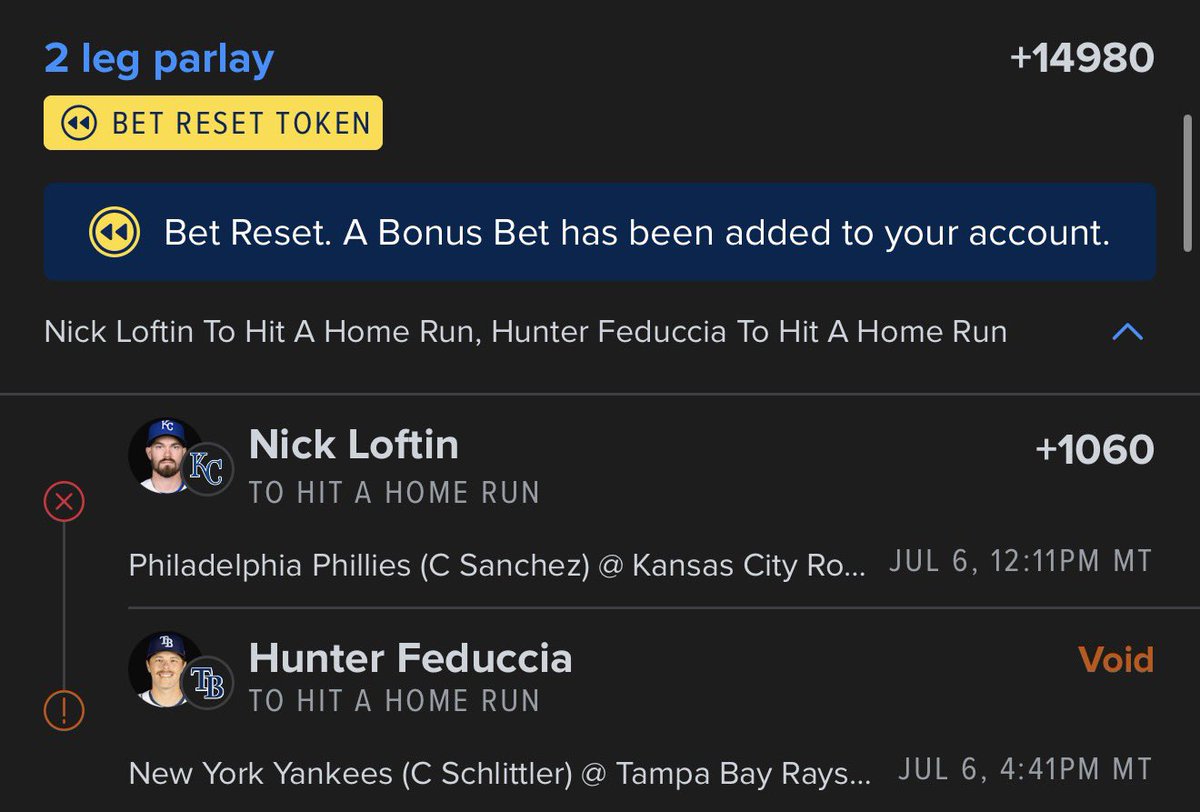
Task: Select the Hunter Feduccia player name
Action: 411,658
